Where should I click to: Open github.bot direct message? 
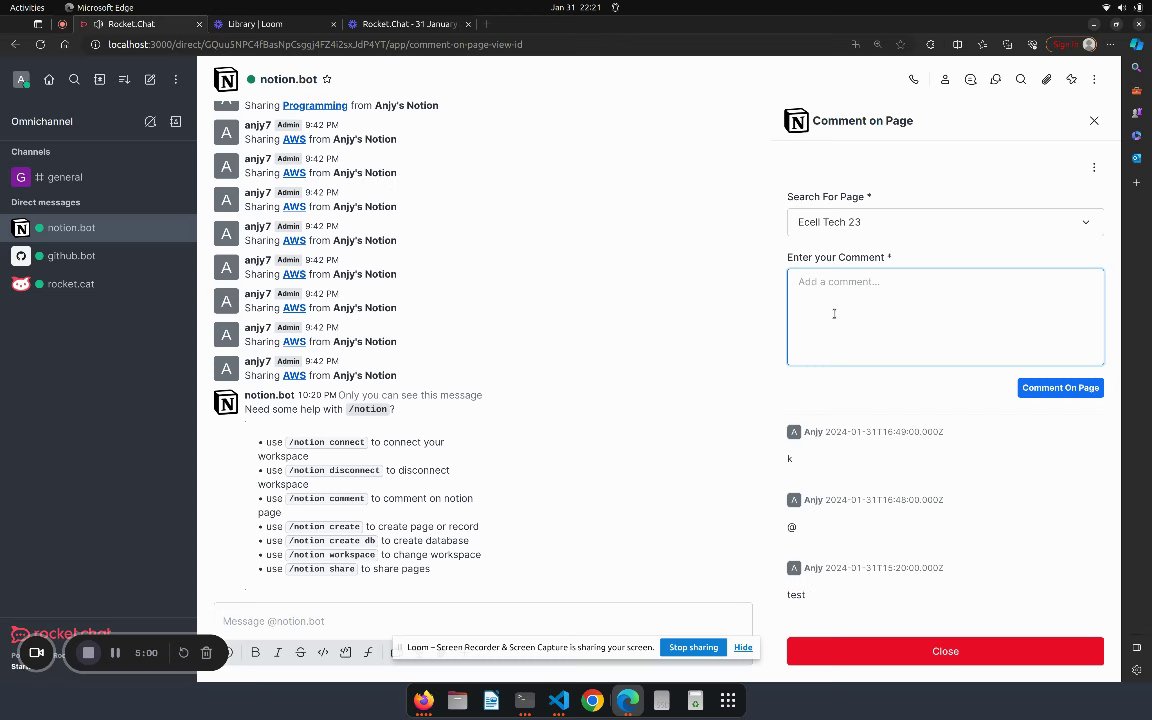point(98,256)
